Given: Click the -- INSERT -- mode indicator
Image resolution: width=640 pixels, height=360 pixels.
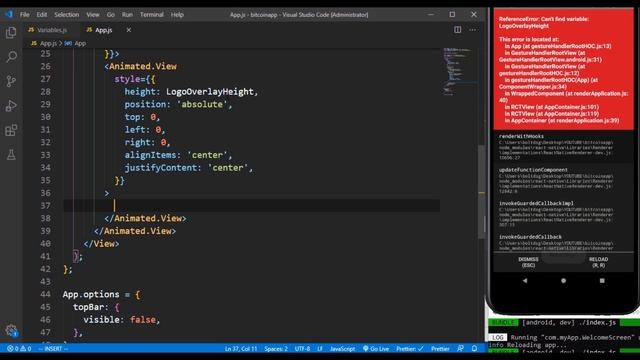Looking at the screenshot, I should 53,349.
